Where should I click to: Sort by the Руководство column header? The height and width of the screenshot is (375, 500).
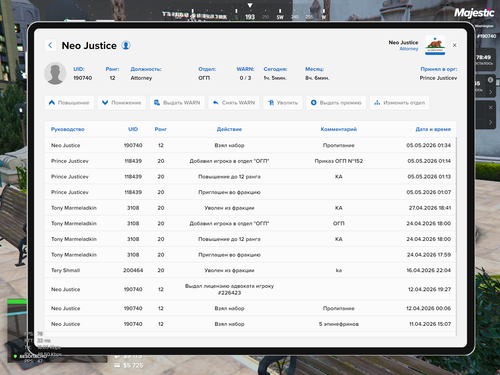(68, 129)
